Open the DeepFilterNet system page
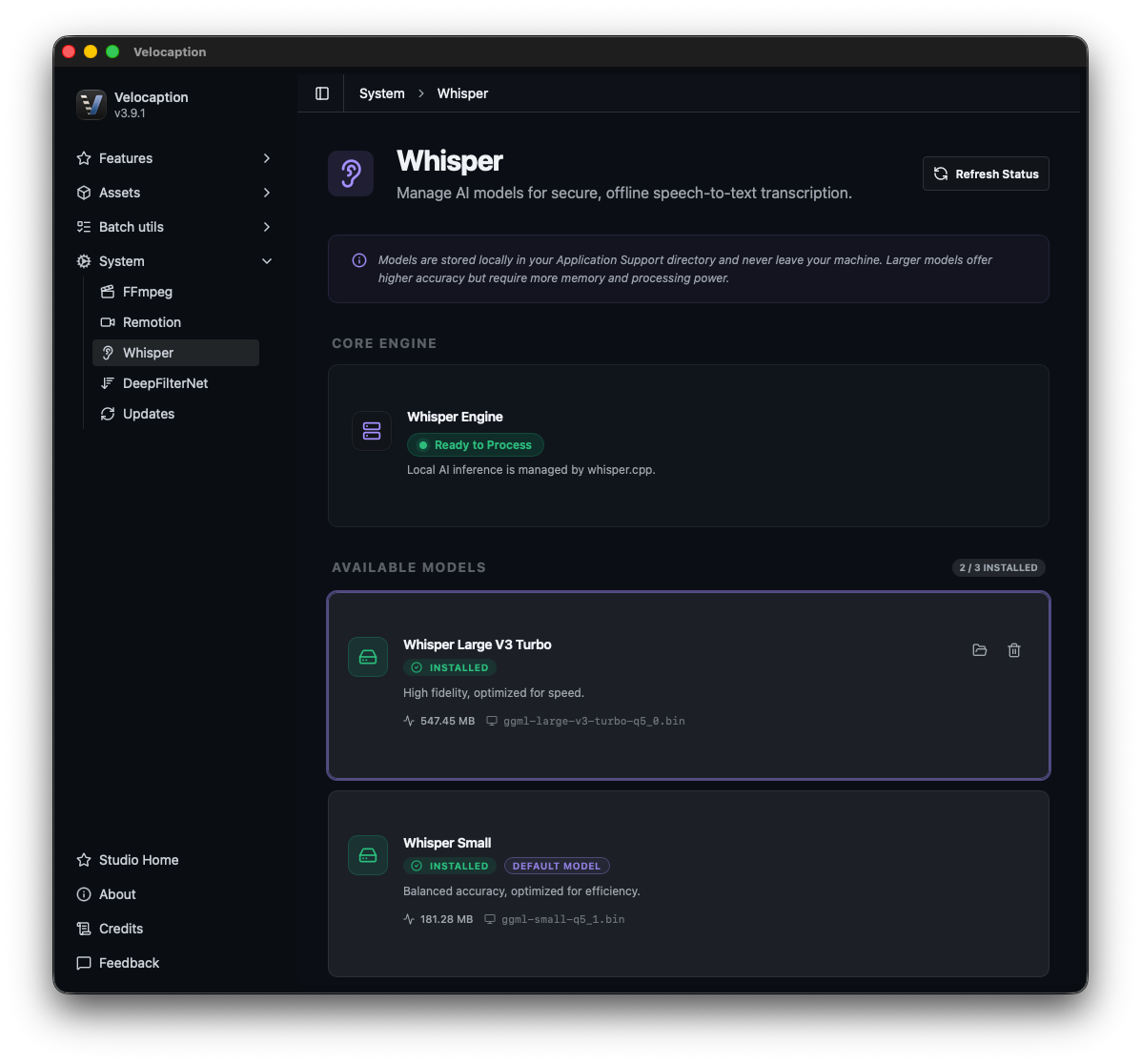Image resolution: width=1141 pixels, height=1064 pixels. 175,383
